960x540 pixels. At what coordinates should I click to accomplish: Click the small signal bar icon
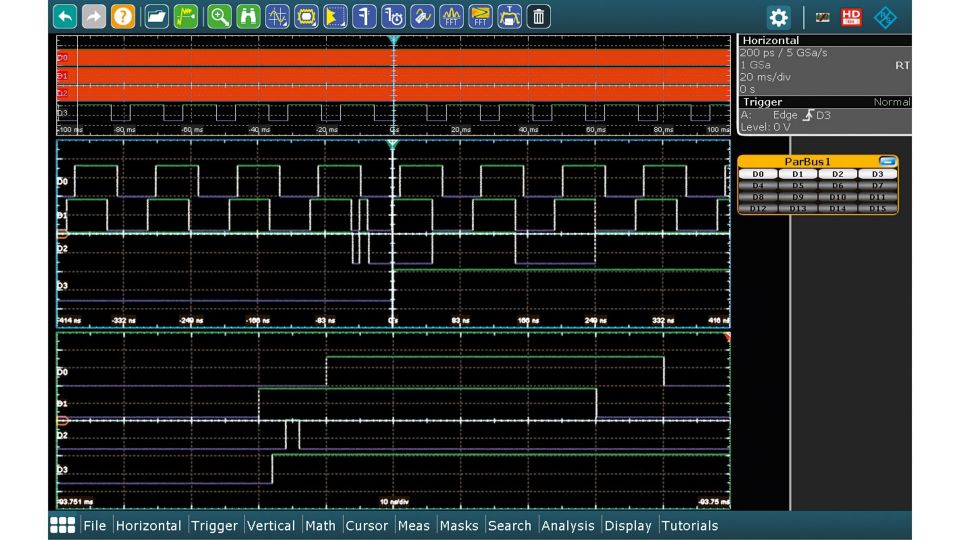pyautogui.click(x=822, y=17)
